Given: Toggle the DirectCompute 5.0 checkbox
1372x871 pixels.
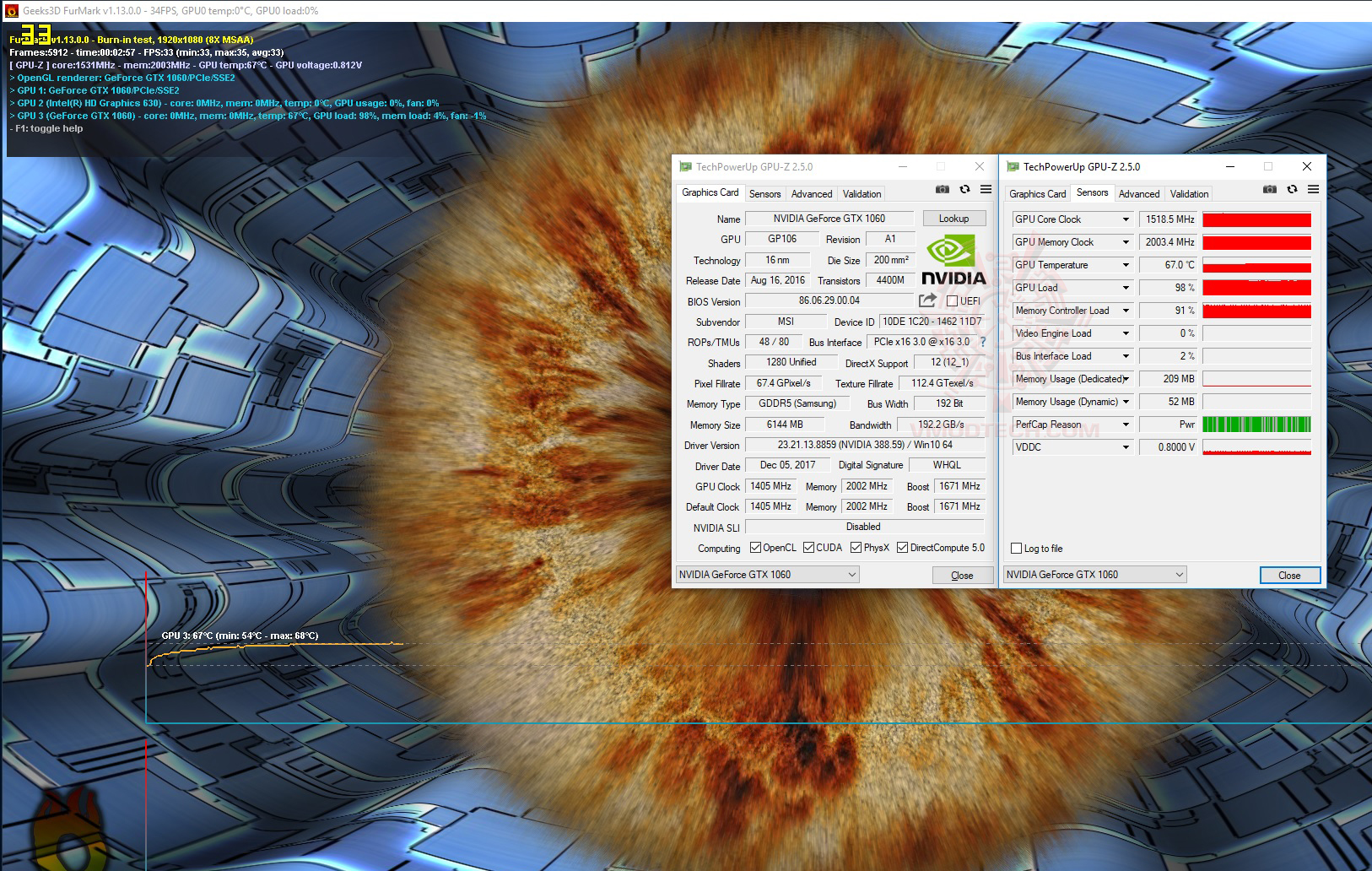Looking at the screenshot, I should (902, 548).
